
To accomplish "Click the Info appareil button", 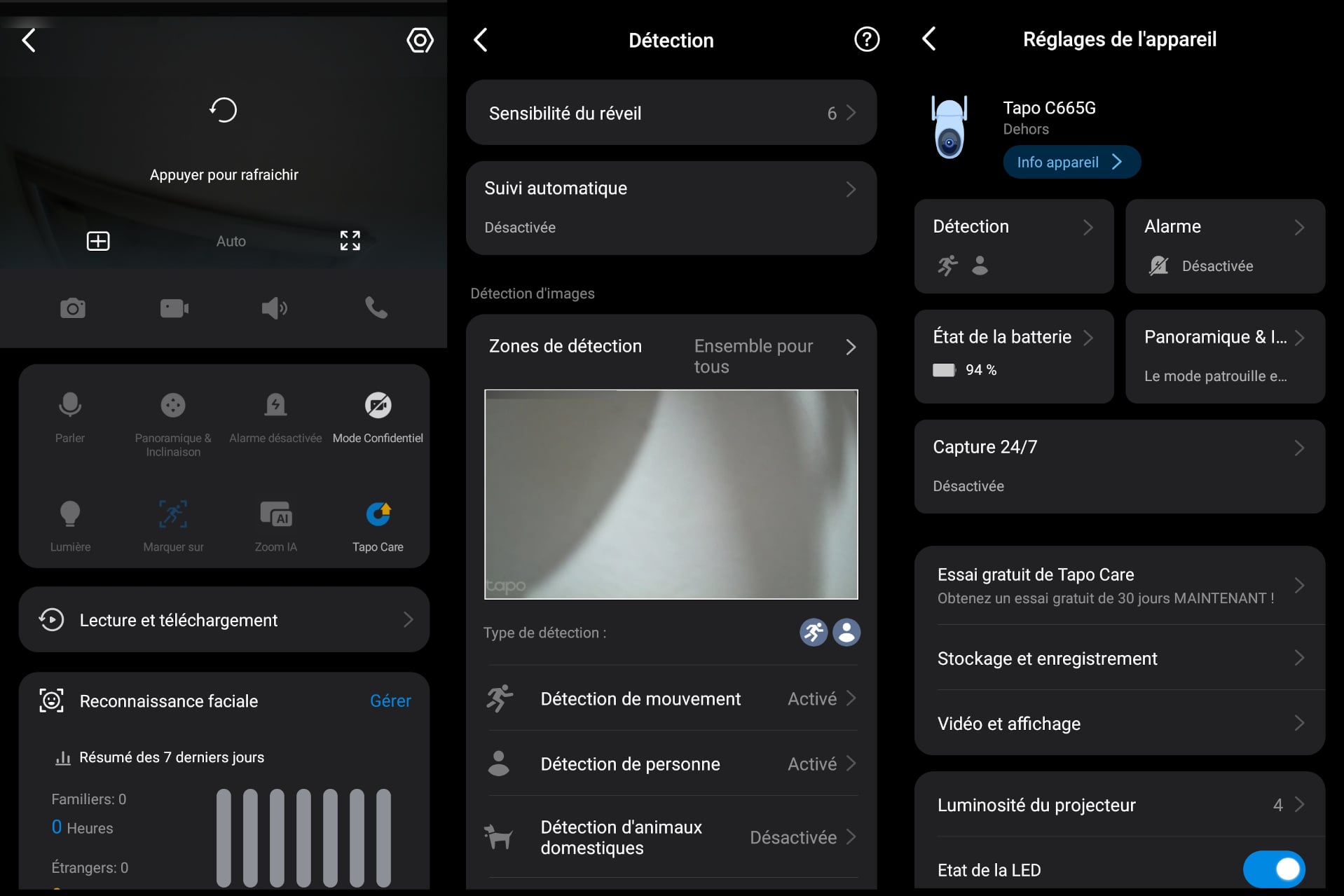I will 1071,163.
